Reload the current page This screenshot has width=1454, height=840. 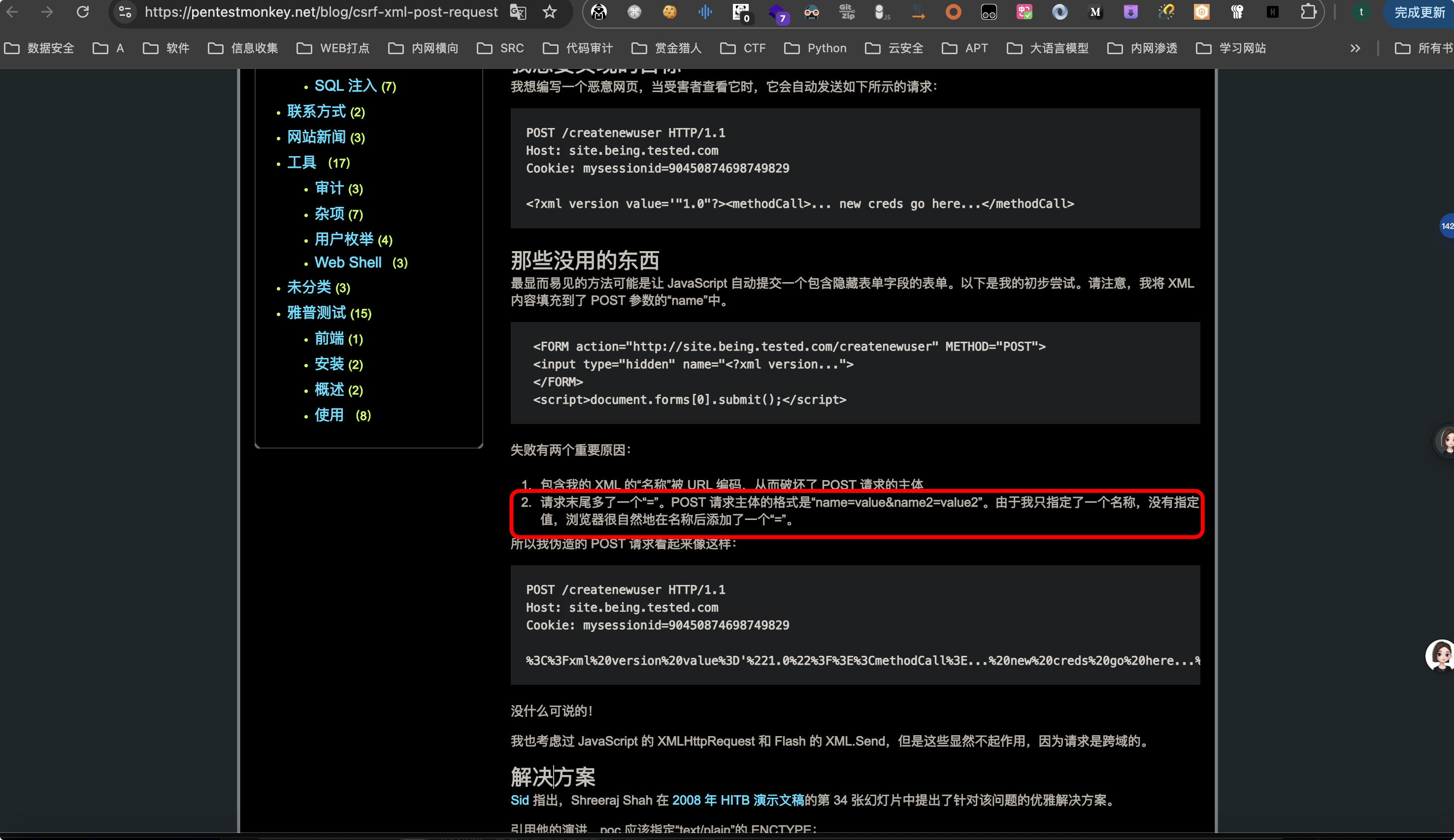point(83,12)
